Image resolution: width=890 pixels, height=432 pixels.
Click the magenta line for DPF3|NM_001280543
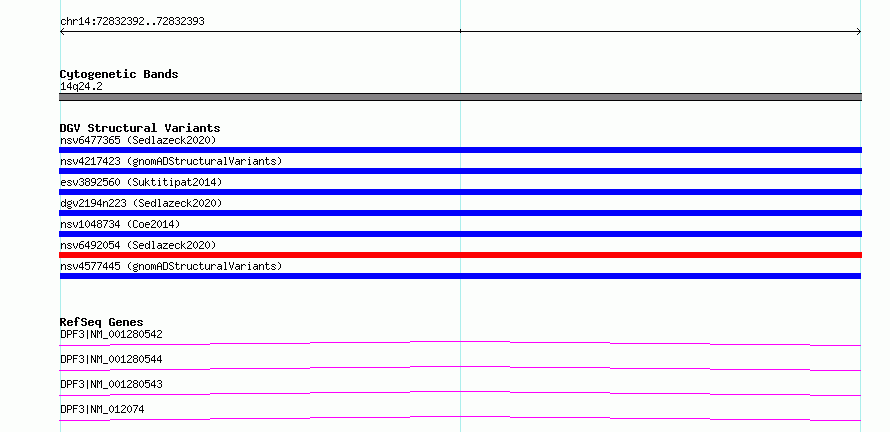[x=460, y=393]
